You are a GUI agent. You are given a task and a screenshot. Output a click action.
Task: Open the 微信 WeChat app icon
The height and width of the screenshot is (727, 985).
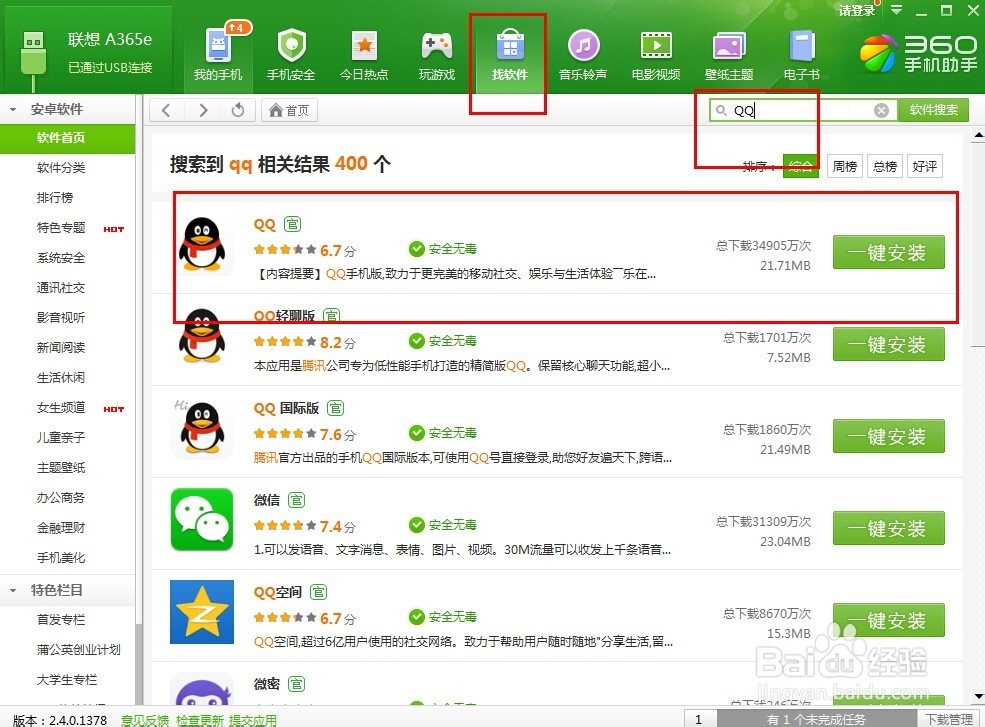pyautogui.click(x=202, y=520)
